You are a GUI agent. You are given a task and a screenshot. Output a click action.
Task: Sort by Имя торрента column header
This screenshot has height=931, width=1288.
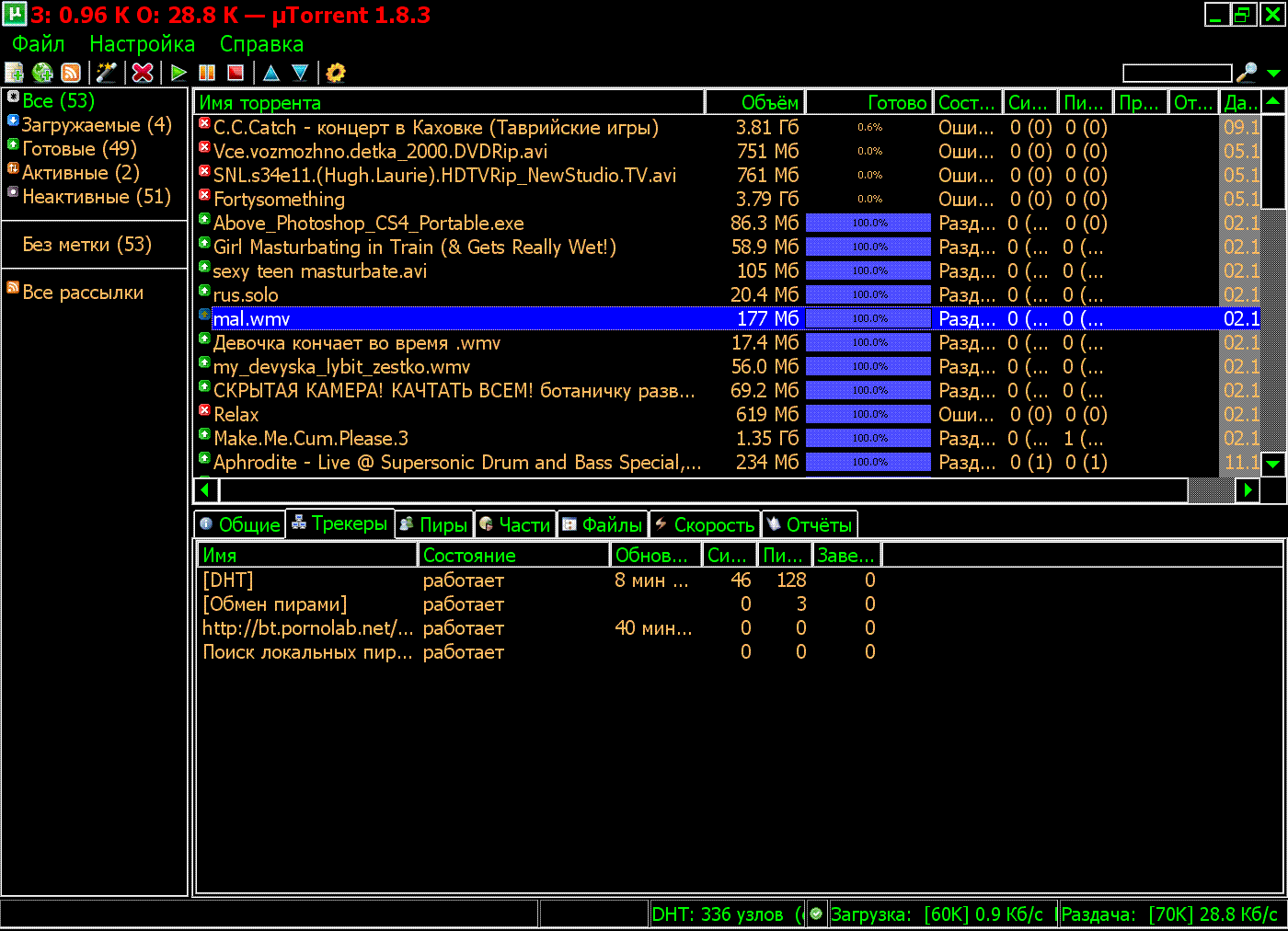tap(449, 103)
